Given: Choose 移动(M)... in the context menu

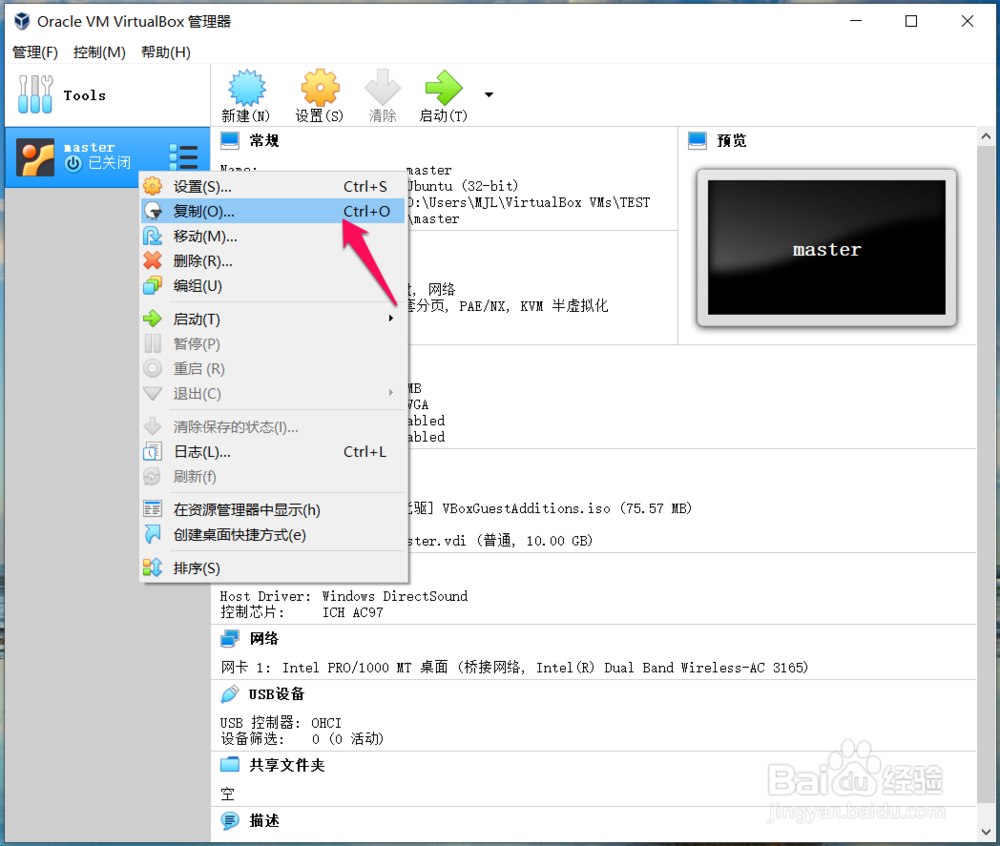Looking at the screenshot, I should 273,237.
